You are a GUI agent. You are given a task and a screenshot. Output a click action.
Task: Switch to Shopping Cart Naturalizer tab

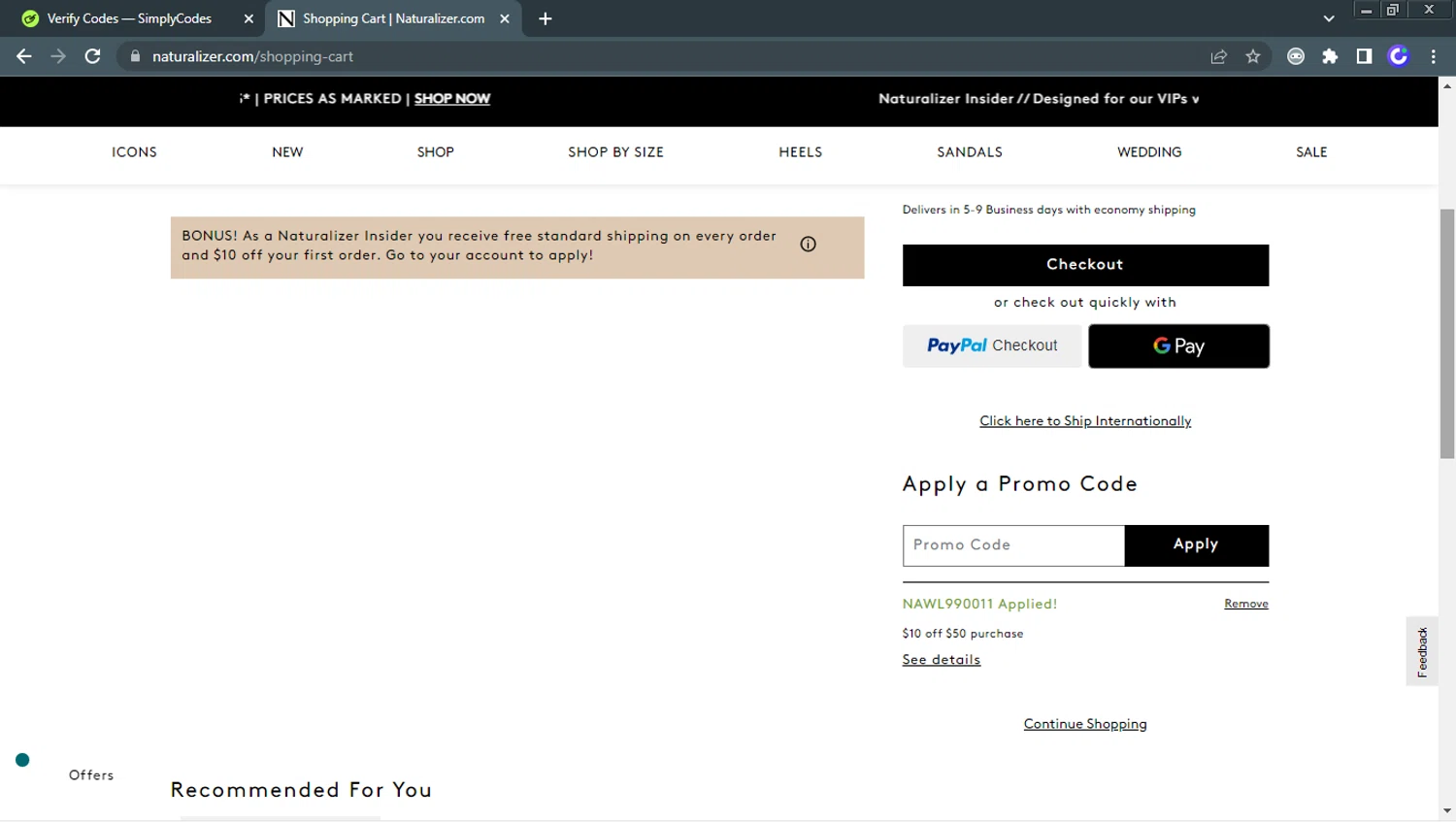click(393, 18)
